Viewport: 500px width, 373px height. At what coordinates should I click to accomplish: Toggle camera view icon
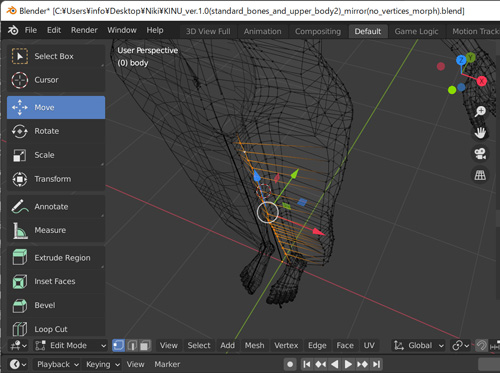(480, 154)
